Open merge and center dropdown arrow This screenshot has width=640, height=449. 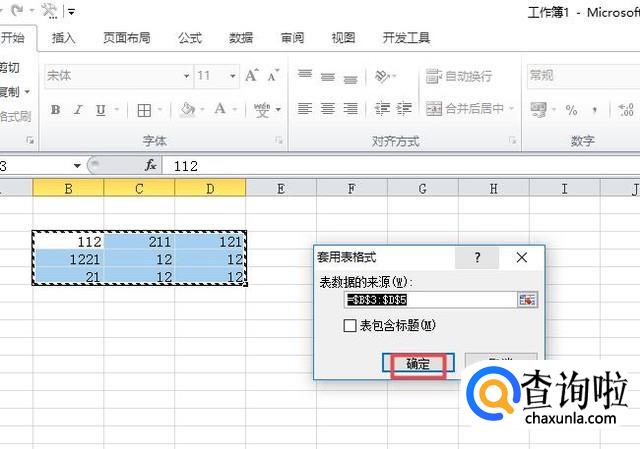(511, 109)
